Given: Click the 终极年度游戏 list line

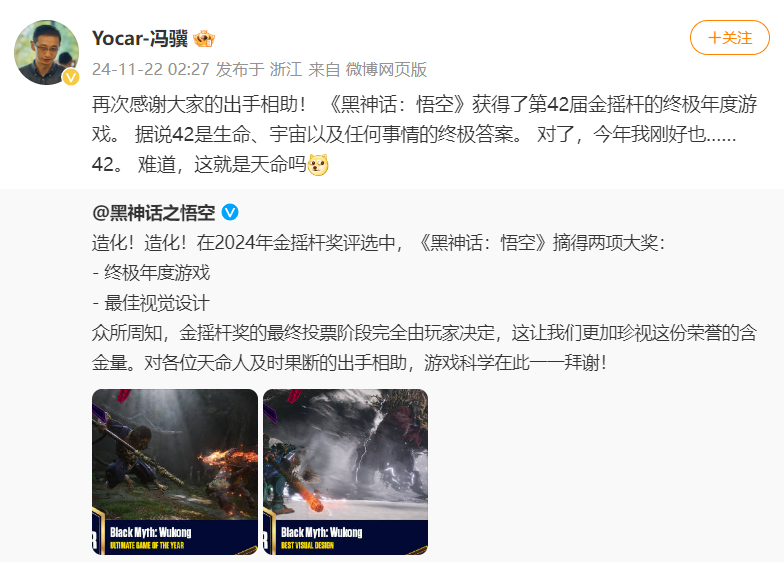Looking at the screenshot, I should tap(151, 273).
